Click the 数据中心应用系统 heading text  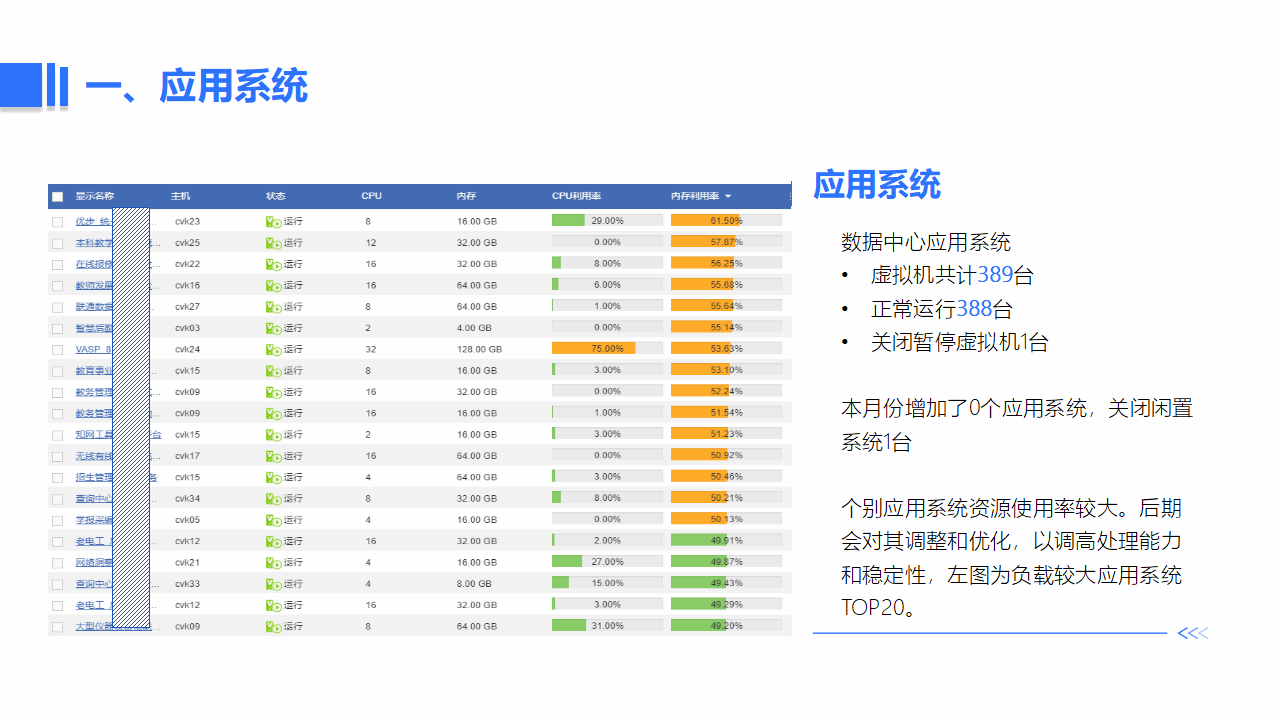point(926,242)
